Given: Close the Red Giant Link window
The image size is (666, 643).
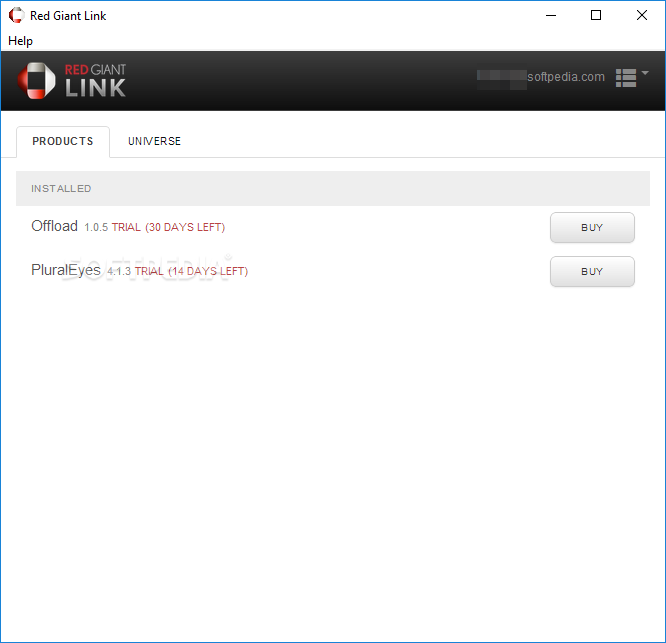Looking at the screenshot, I should pyautogui.click(x=642, y=16).
